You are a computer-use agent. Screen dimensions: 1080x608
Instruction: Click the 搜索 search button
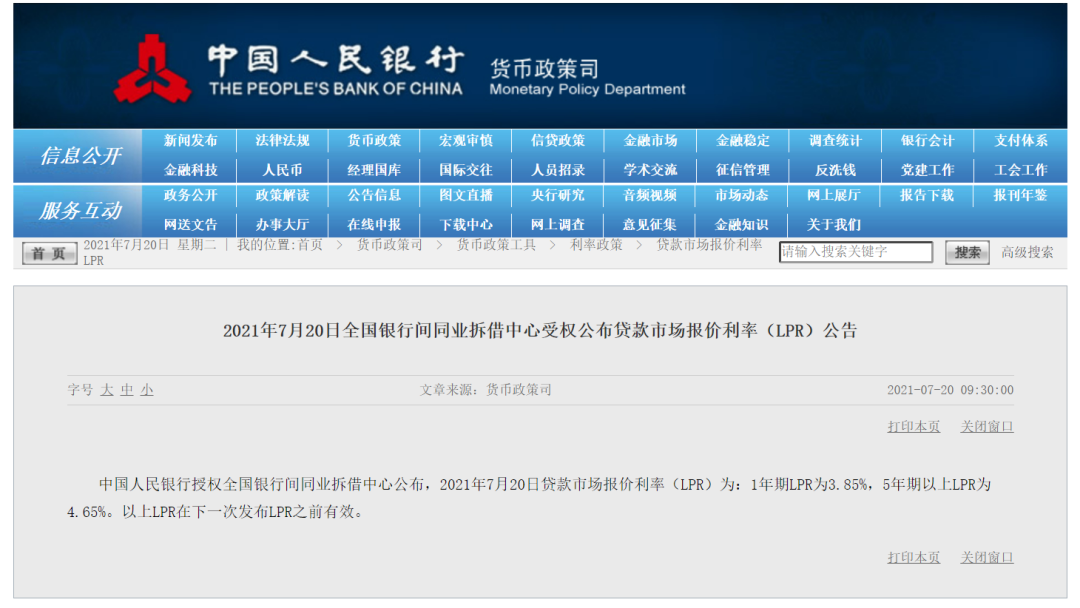coord(967,253)
